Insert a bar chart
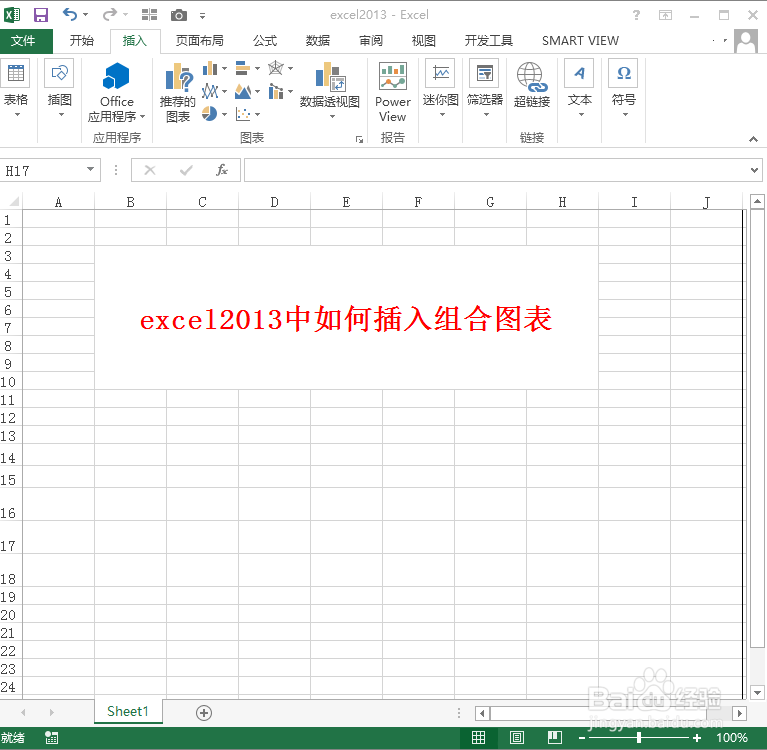Screen dimensions: 767x750 243,68
